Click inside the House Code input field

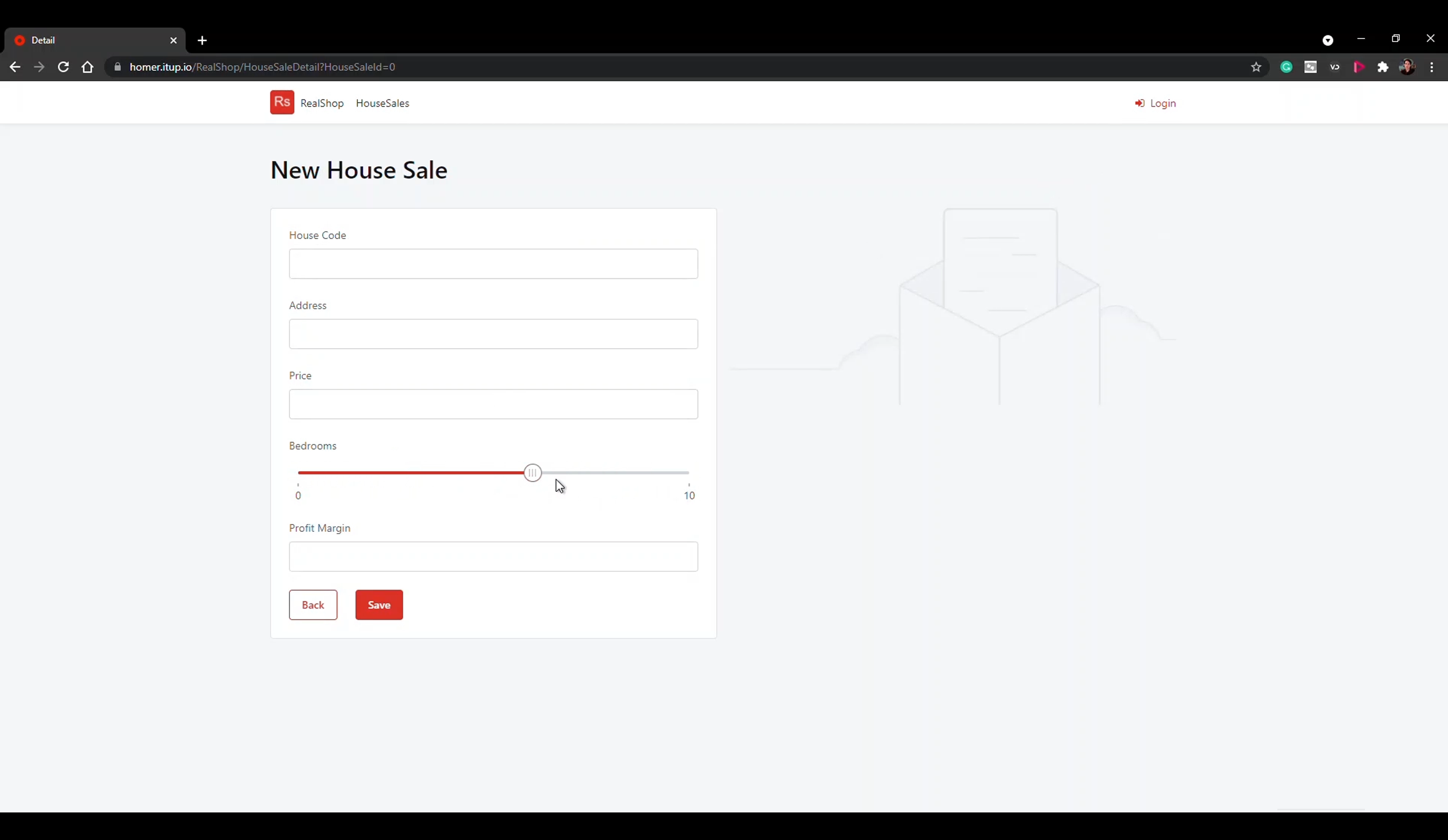493,264
